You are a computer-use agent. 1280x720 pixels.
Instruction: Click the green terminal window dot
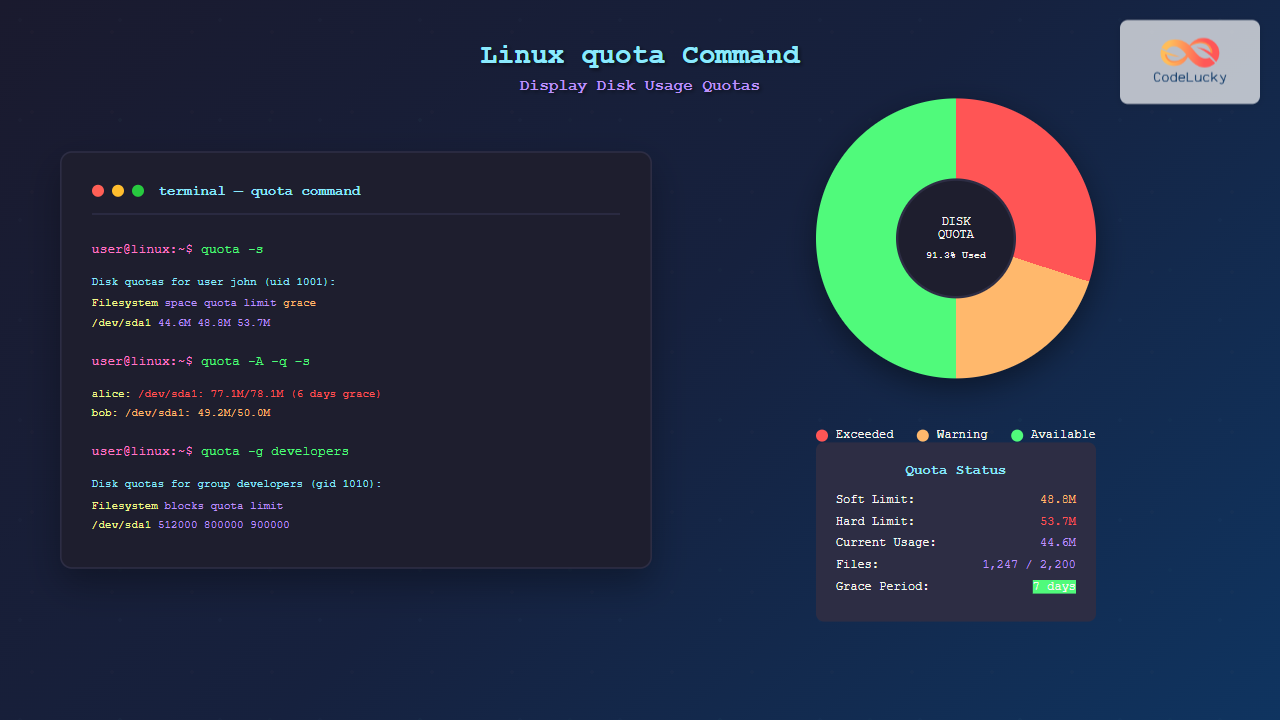(138, 191)
